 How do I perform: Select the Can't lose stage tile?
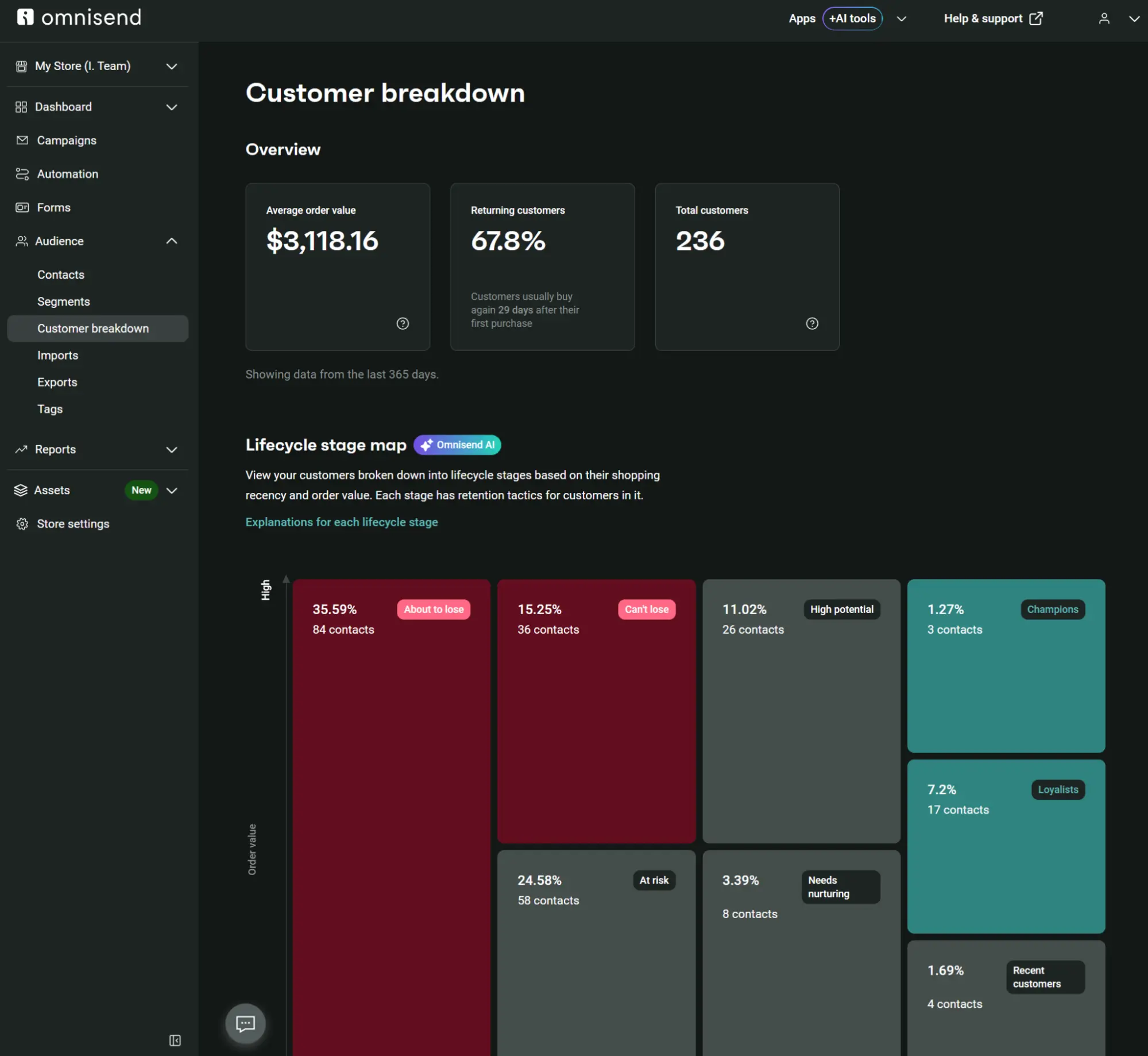(597, 711)
